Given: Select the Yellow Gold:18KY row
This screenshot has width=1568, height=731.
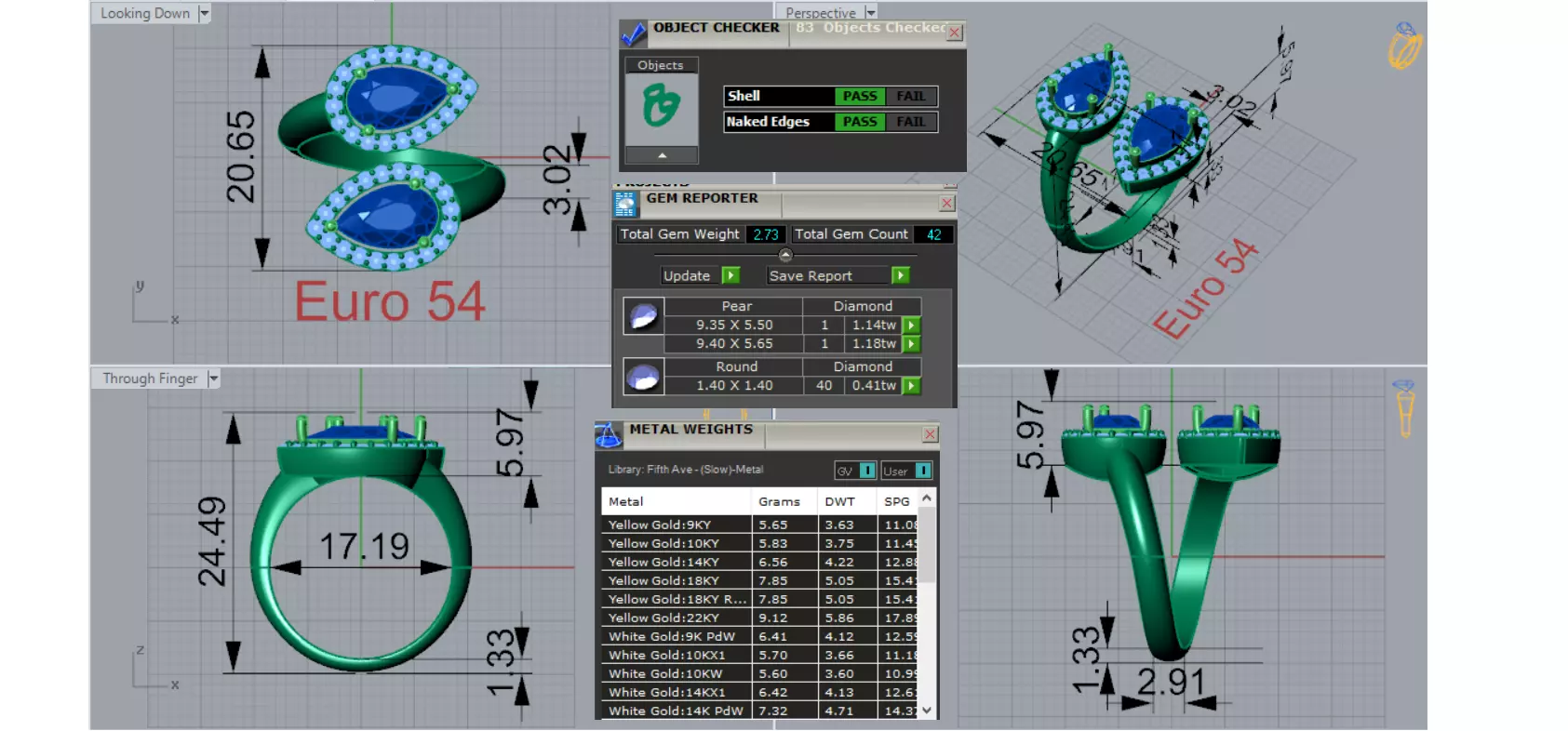Looking at the screenshot, I should pyautogui.click(x=759, y=580).
